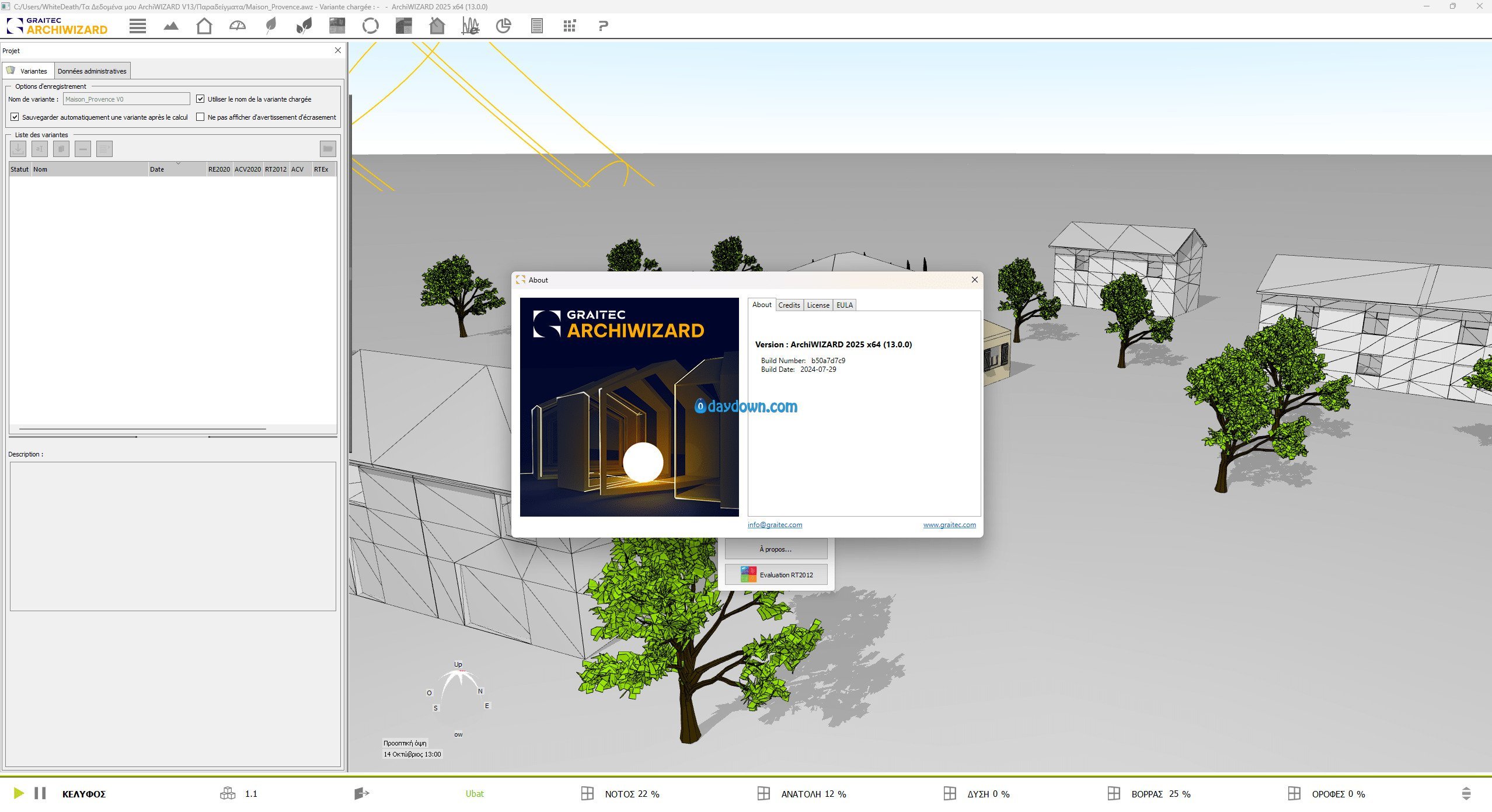
Task: Click the double leaves icon
Action: coord(304,26)
